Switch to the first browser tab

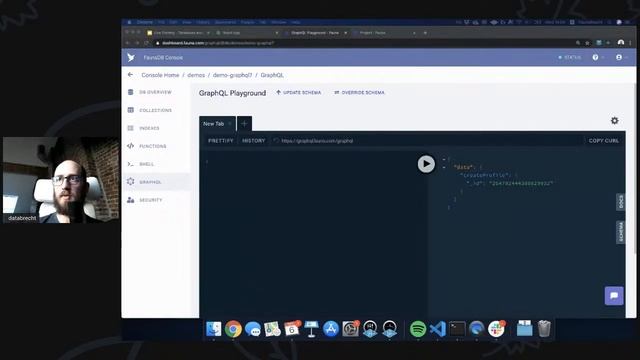click(177, 33)
